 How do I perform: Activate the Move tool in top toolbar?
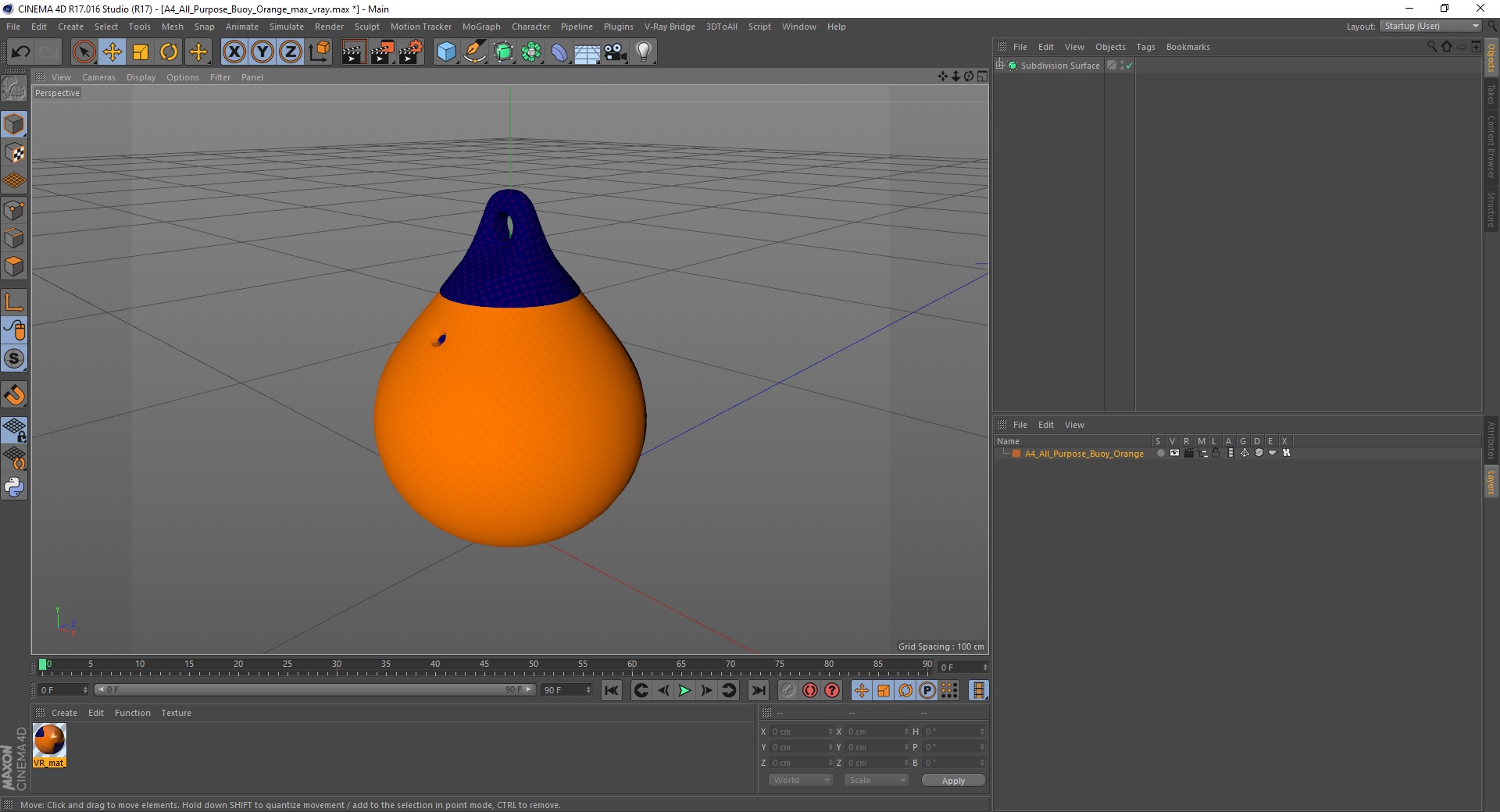click(112, 52)
